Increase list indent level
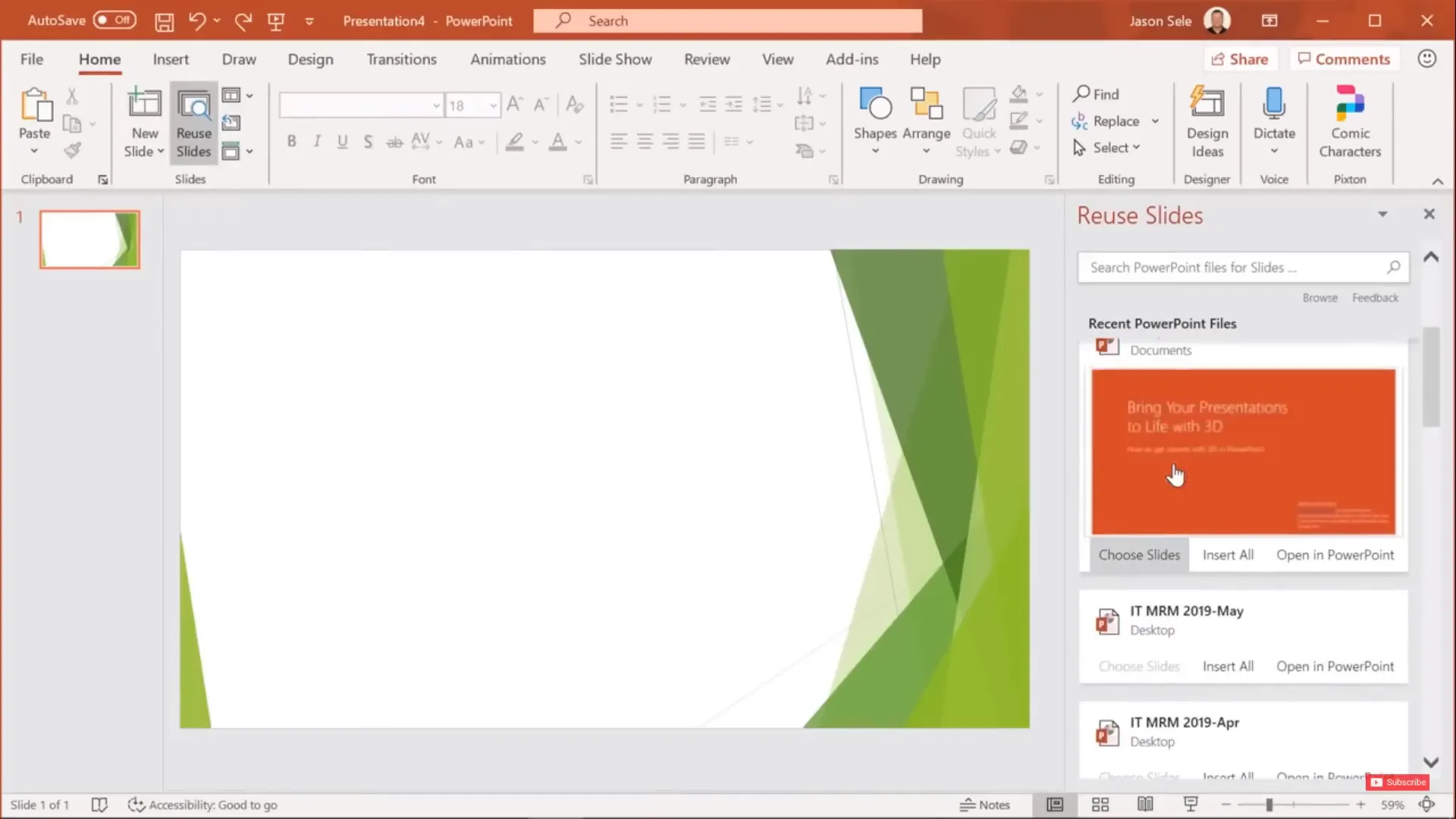 point(733,104)
